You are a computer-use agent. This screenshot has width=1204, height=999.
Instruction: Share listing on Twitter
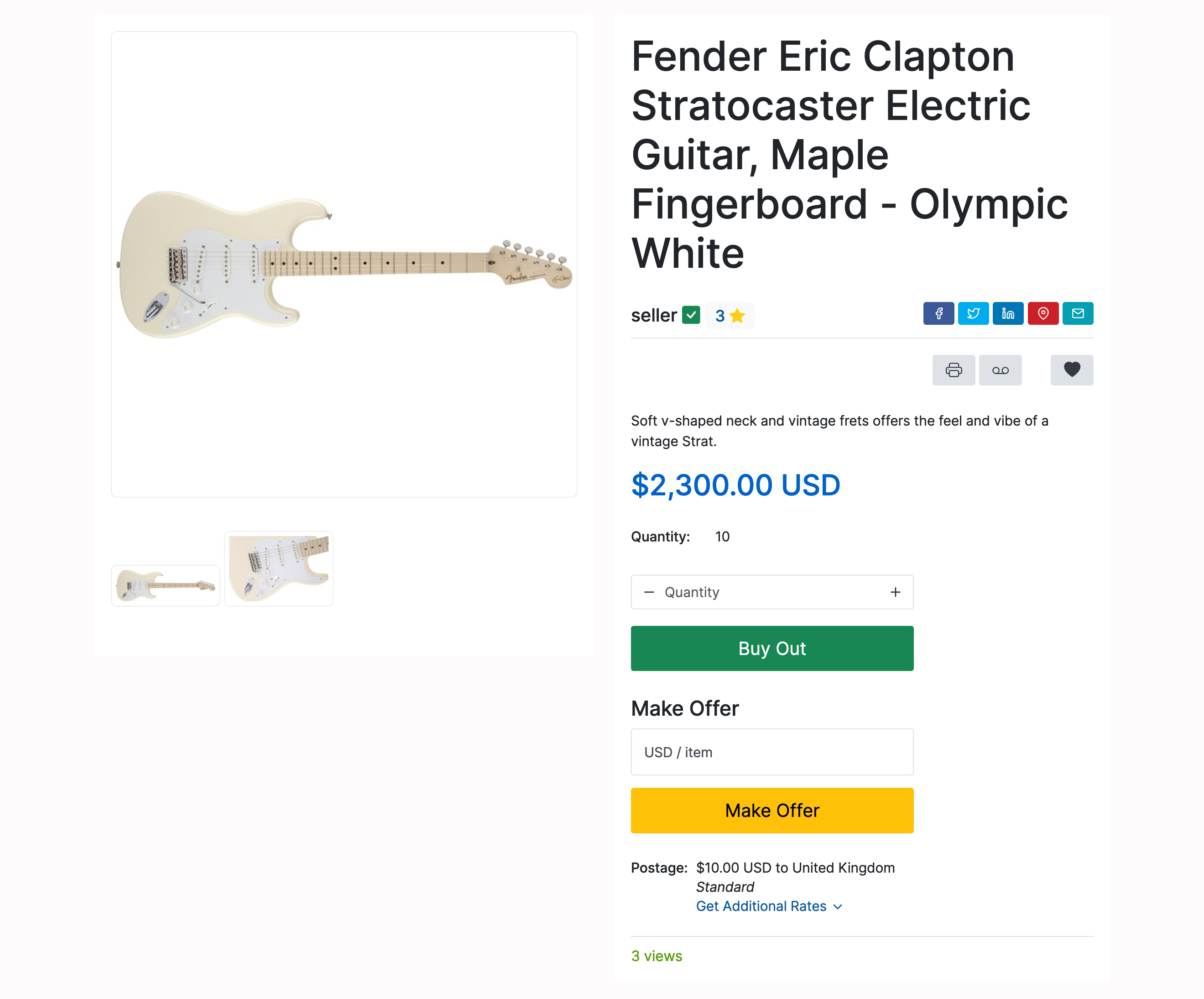tap(973, 313)
